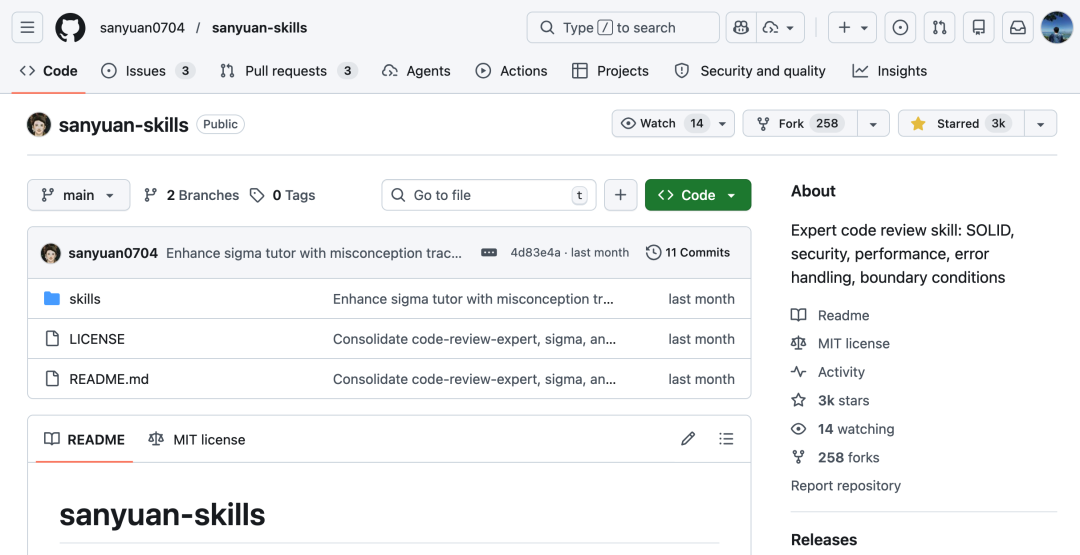
Task: Open the issues icon in top header
Action: [900, 28]
